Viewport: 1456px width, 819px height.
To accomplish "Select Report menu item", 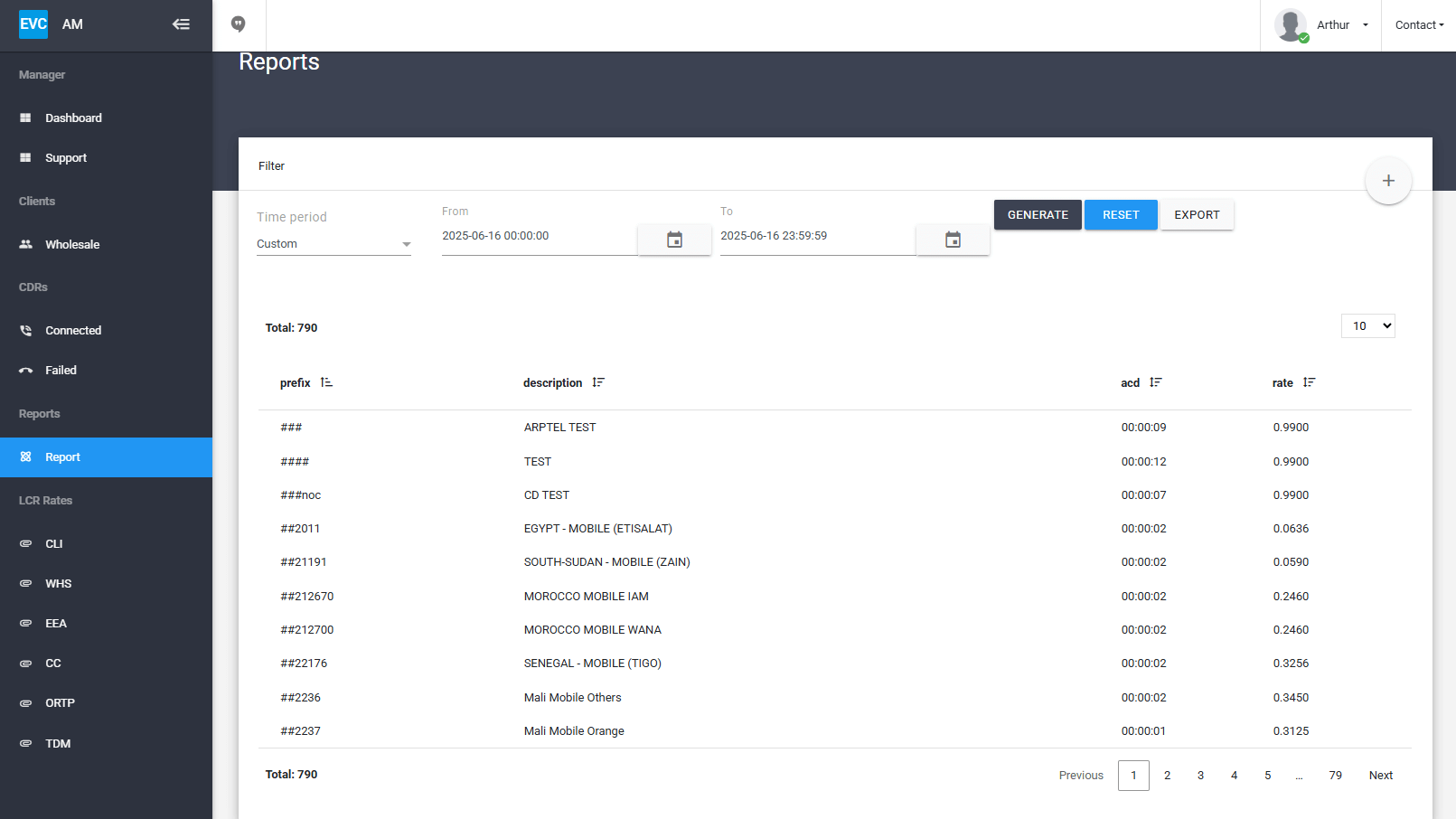I will point(106,457).
